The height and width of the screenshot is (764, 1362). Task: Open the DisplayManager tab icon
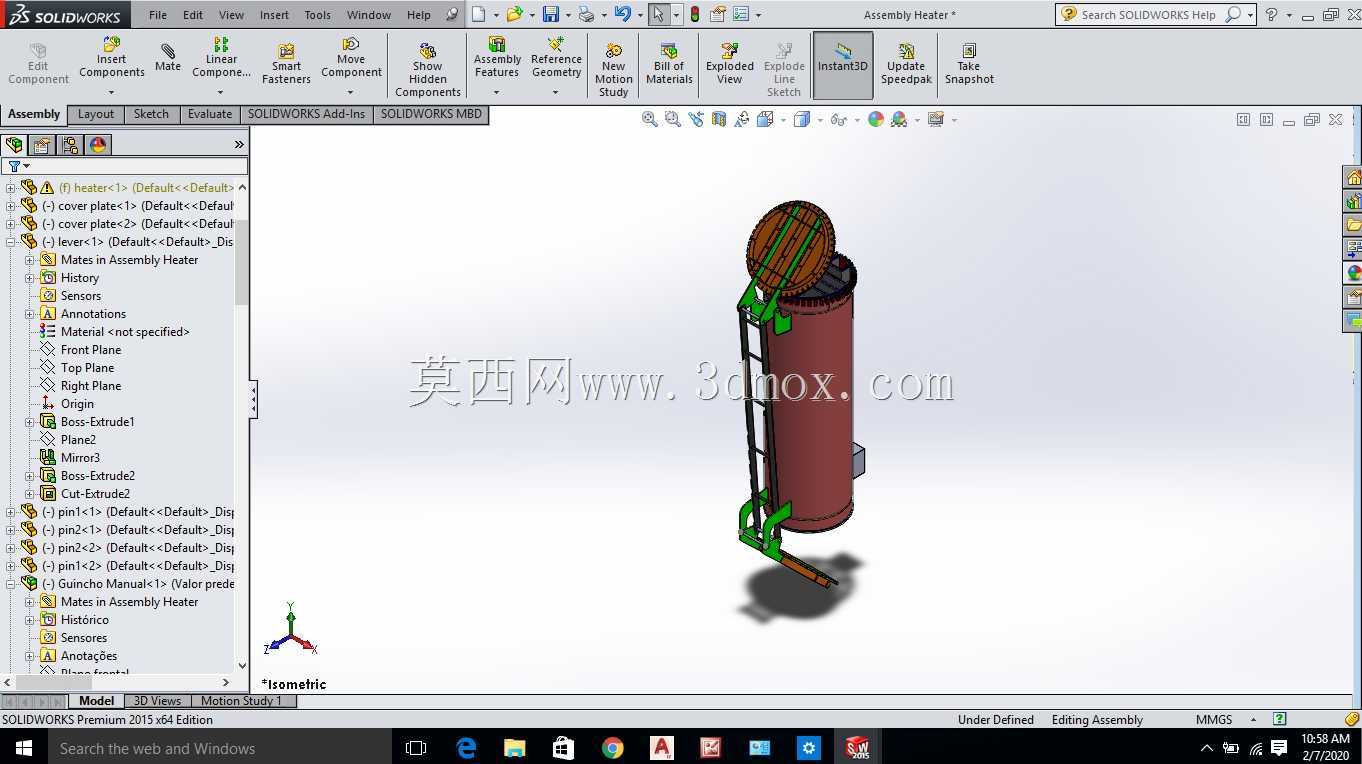pos(98,145)
